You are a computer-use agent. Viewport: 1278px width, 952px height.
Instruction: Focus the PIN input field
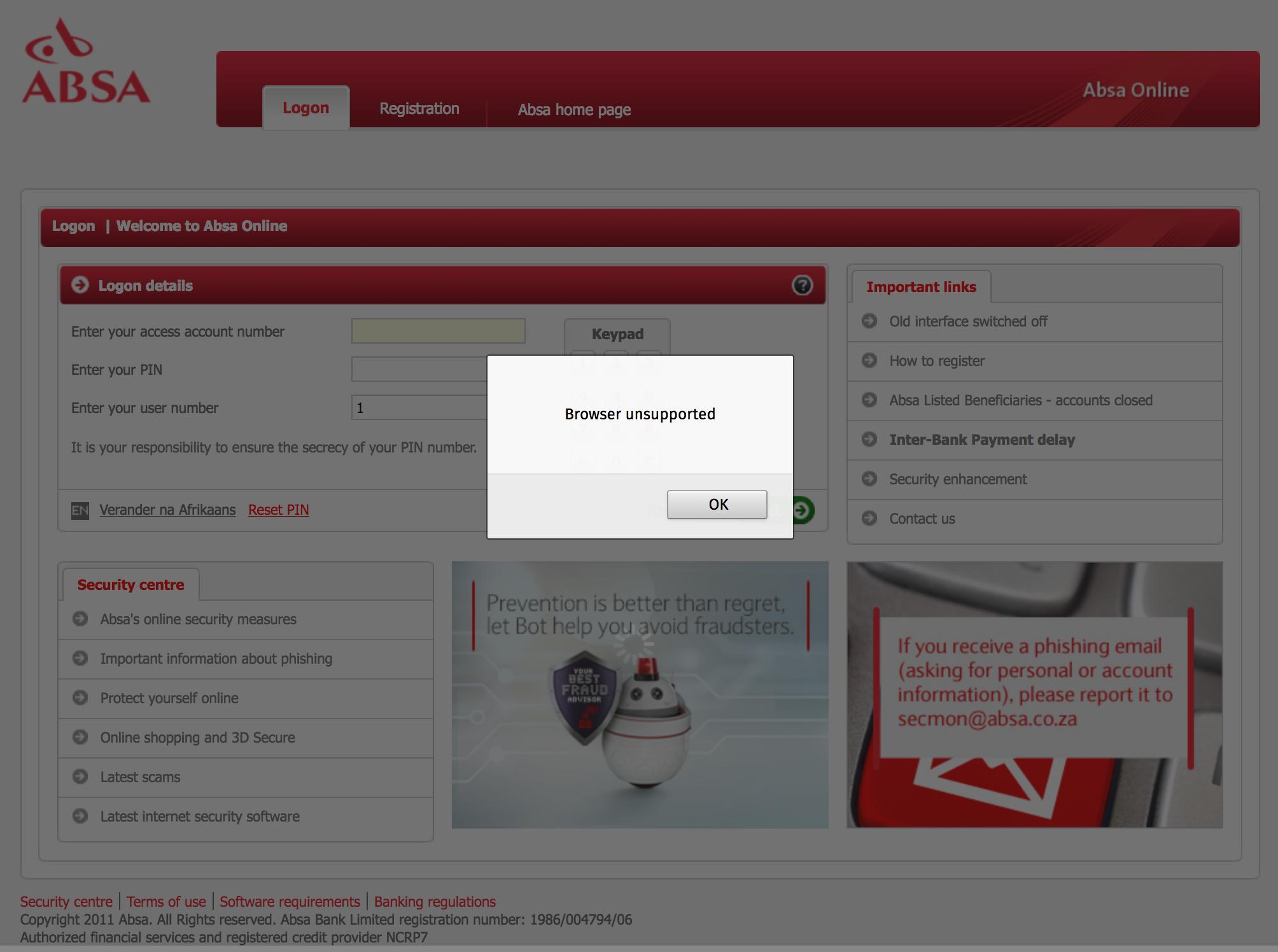click(419, 369)
